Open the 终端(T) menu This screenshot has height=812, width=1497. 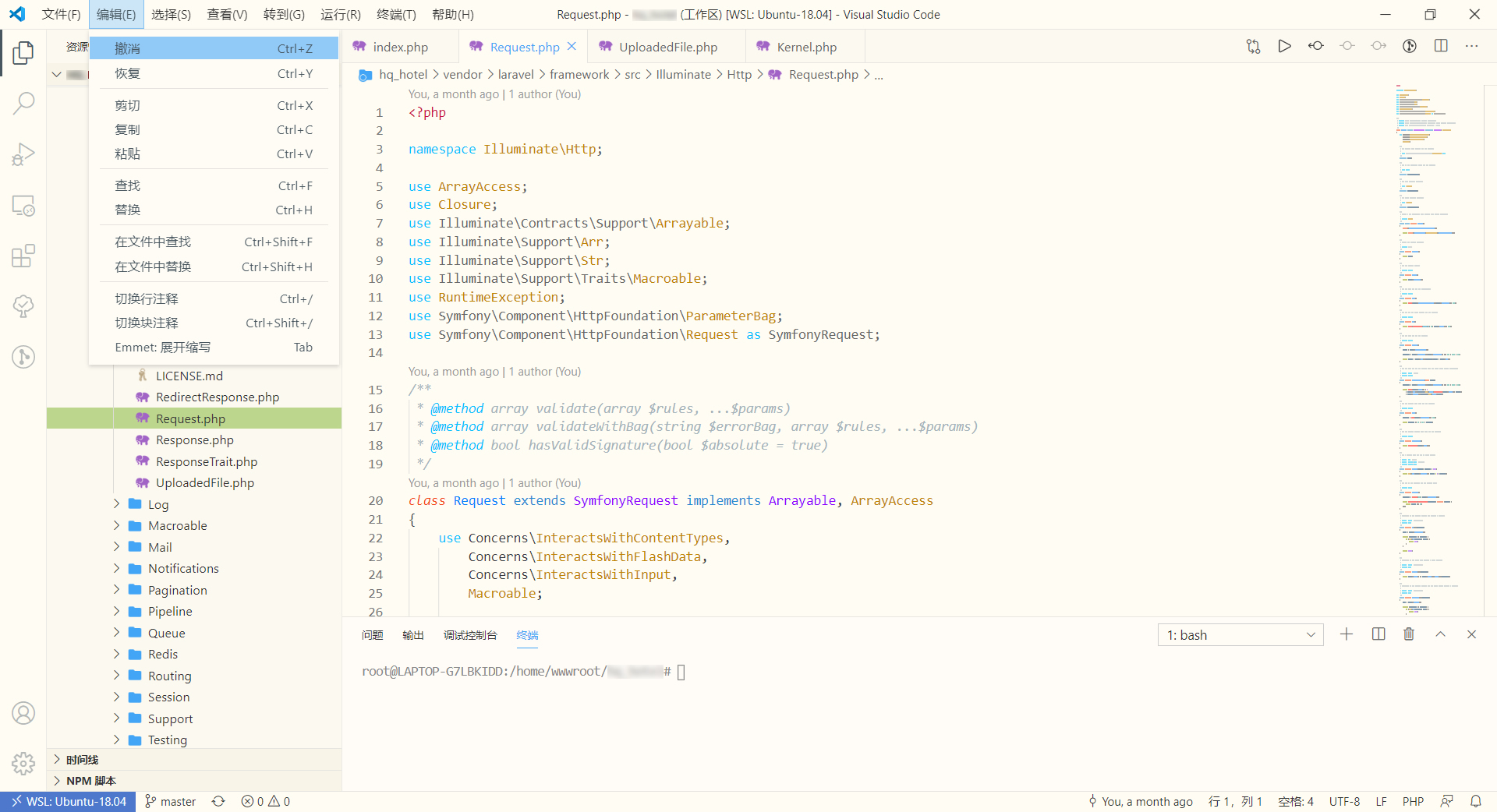[x=396, y=14]
